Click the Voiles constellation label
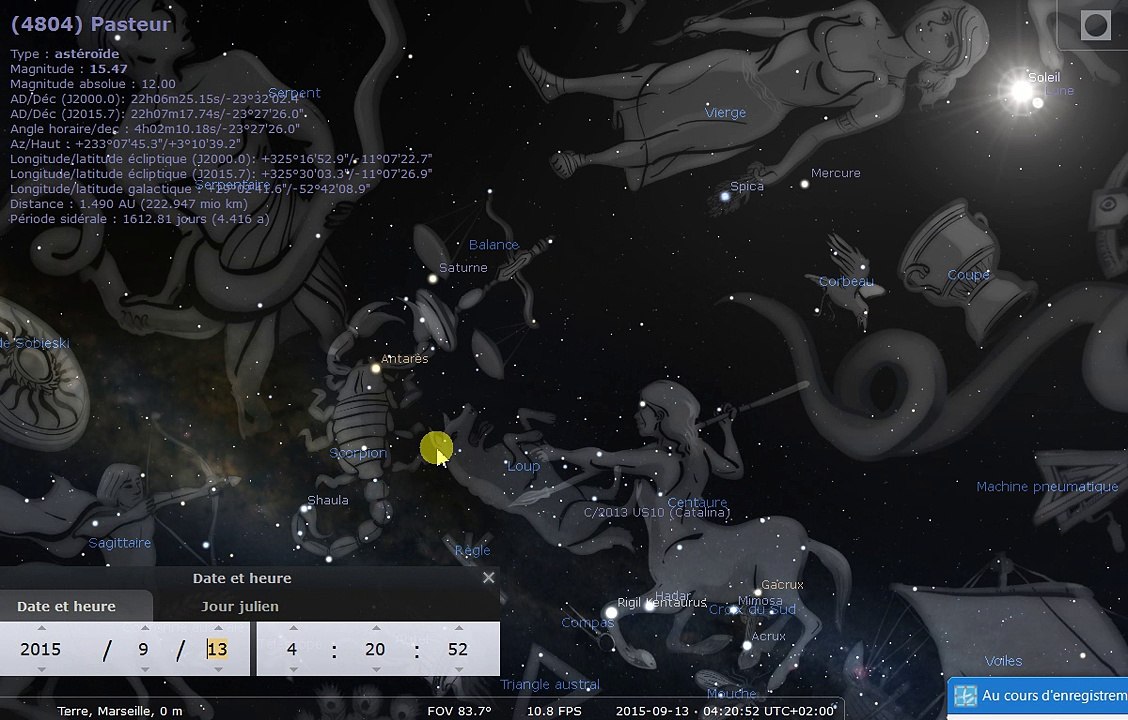The width and height of the screenshot is (1128, 720). (x=1003, y=661)
